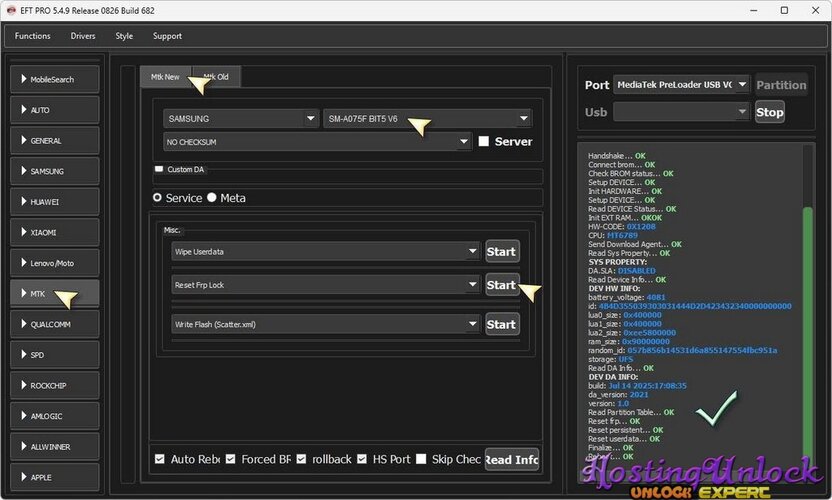This screenshot has width=832, height=500.
Task: Click the storage UFS log line
Action: click(611, 359)
